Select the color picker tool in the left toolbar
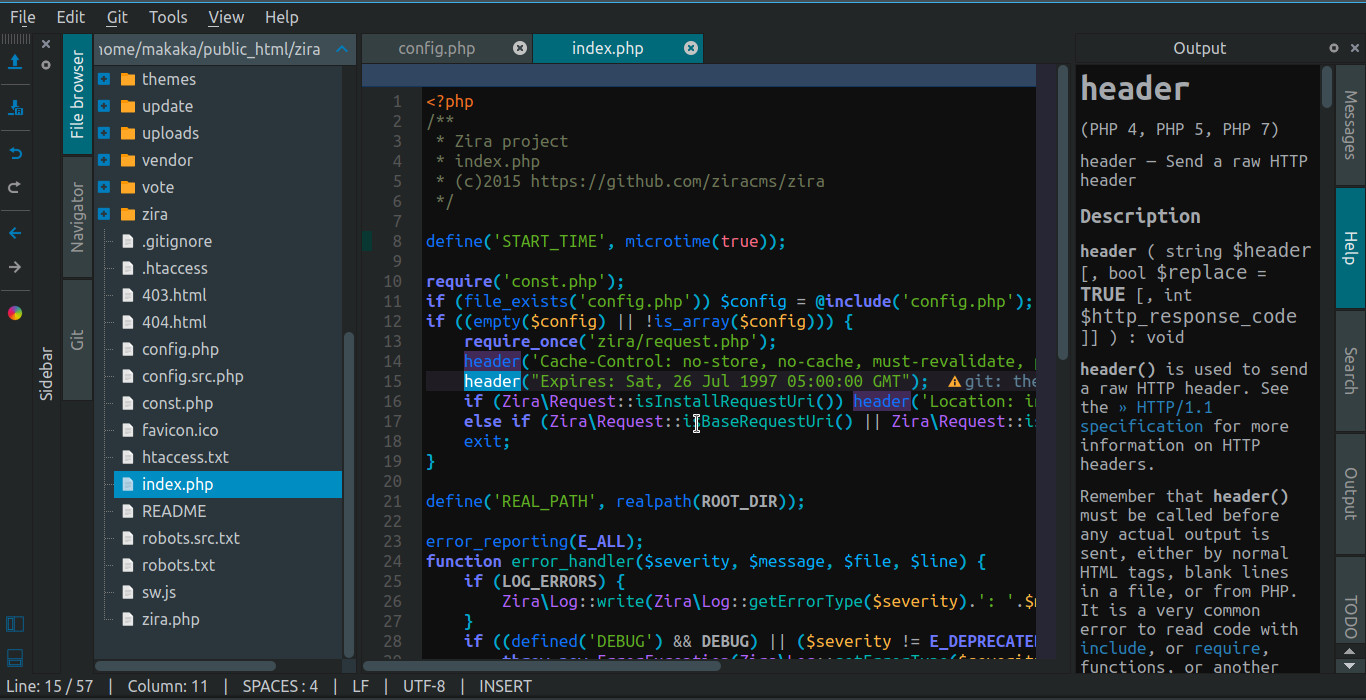 [15, 312]
